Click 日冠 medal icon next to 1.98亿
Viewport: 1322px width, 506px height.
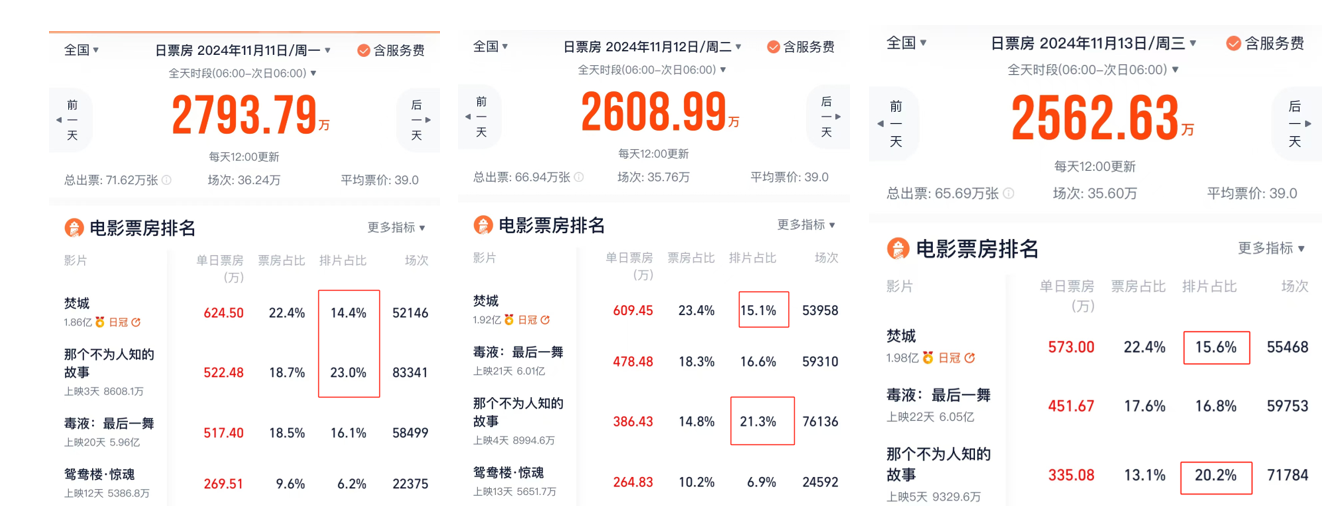click(x=927, y=358)
